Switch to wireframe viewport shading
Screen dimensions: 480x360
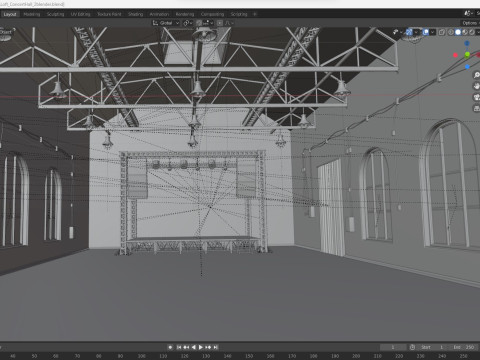(x=451, y=32)
